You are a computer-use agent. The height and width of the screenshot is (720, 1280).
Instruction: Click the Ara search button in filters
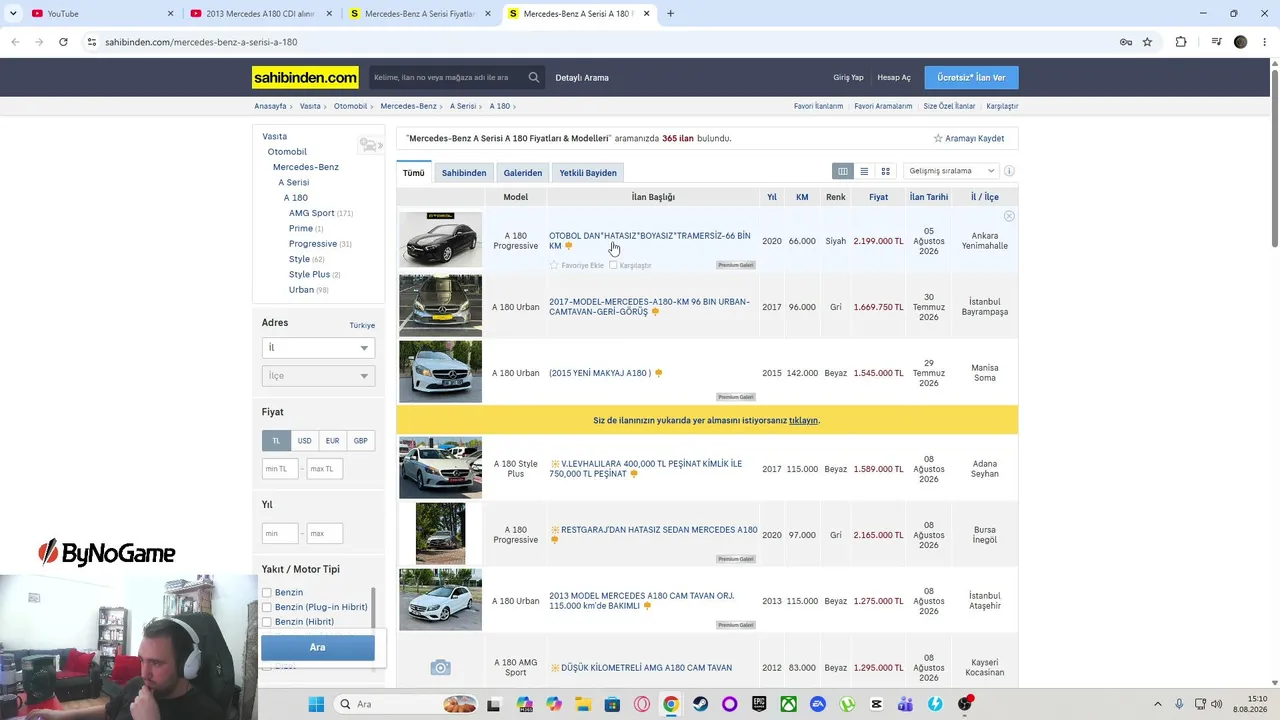318,647
